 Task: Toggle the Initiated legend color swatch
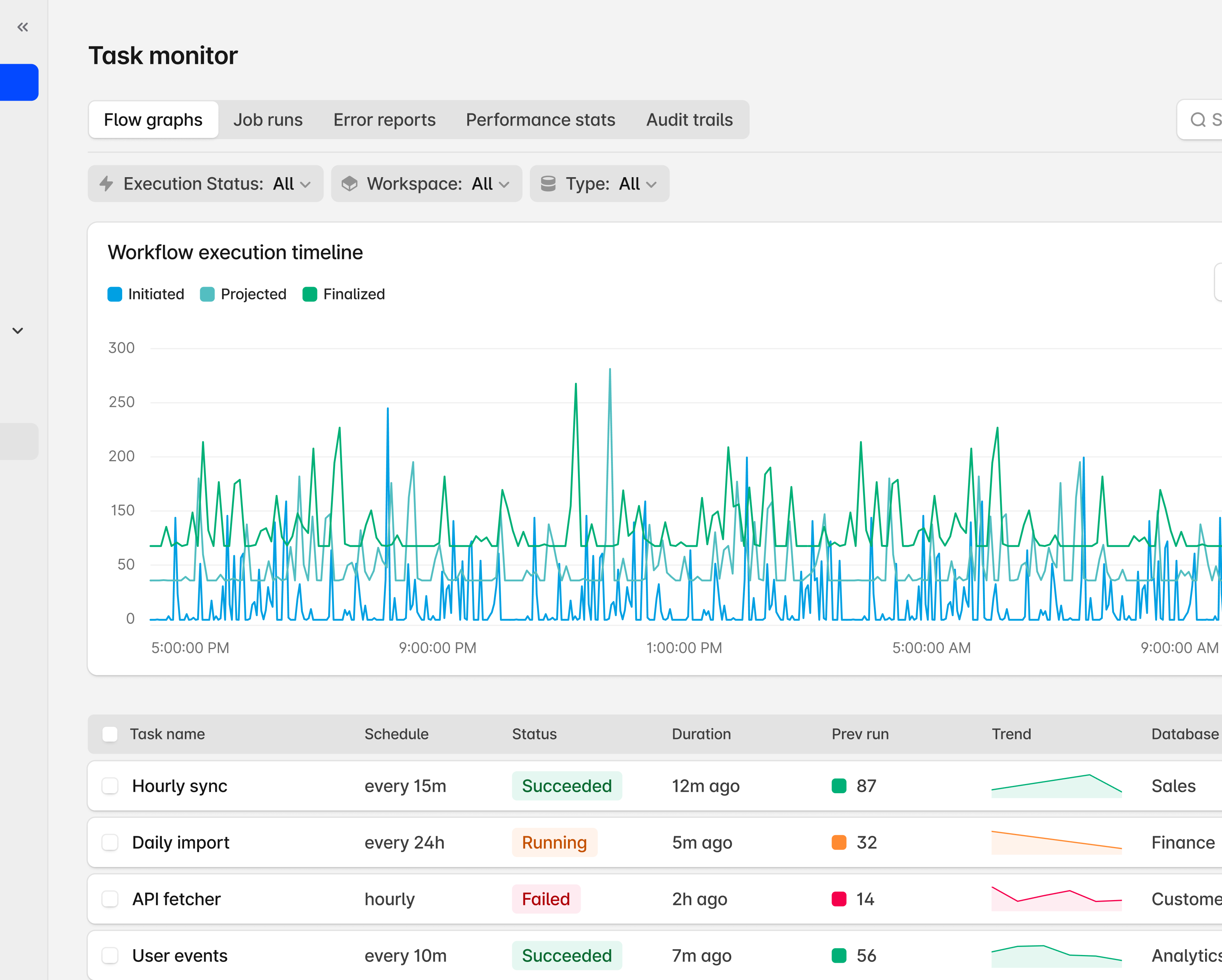tap(115, 295)
